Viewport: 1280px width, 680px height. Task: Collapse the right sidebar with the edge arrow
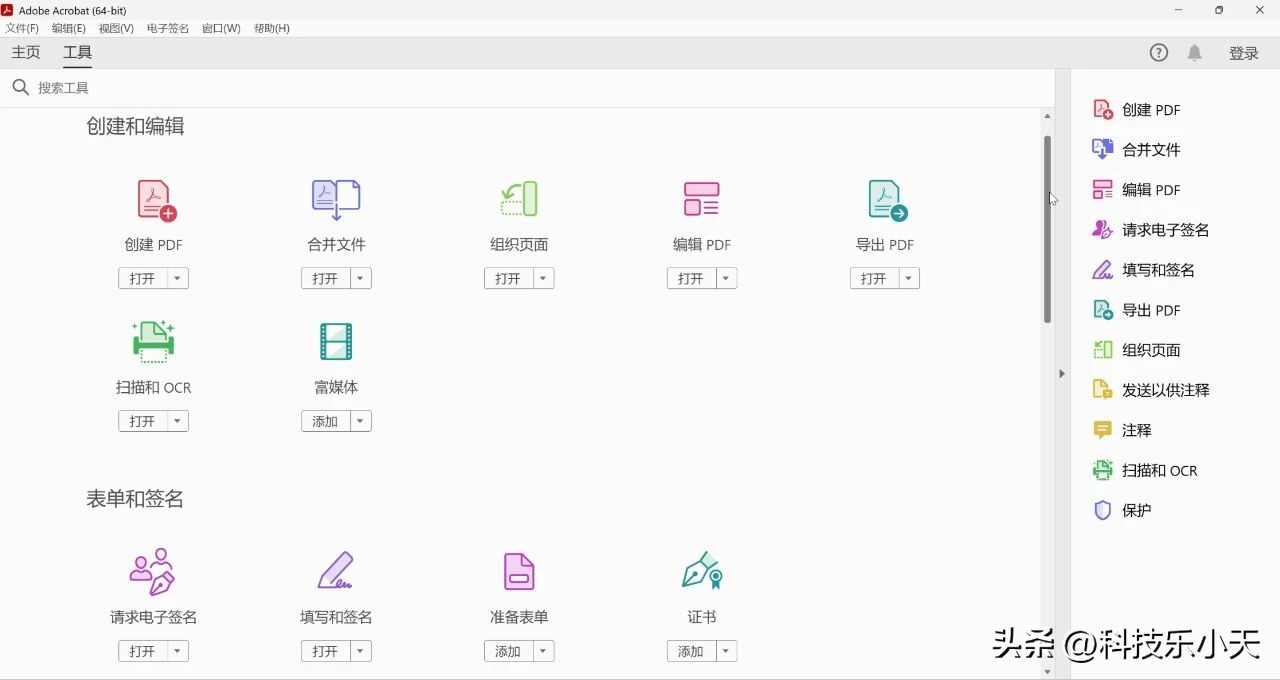1061,373
